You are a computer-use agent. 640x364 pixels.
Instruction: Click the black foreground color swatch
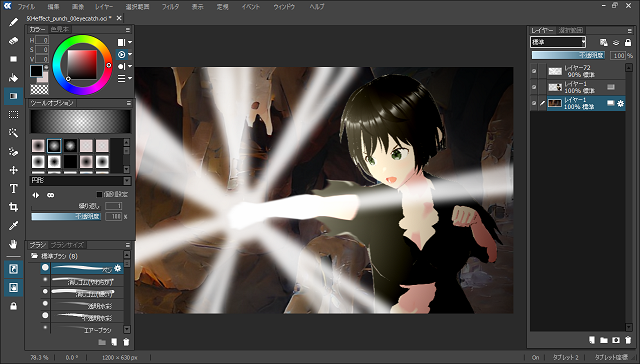(x=36, y=71)
